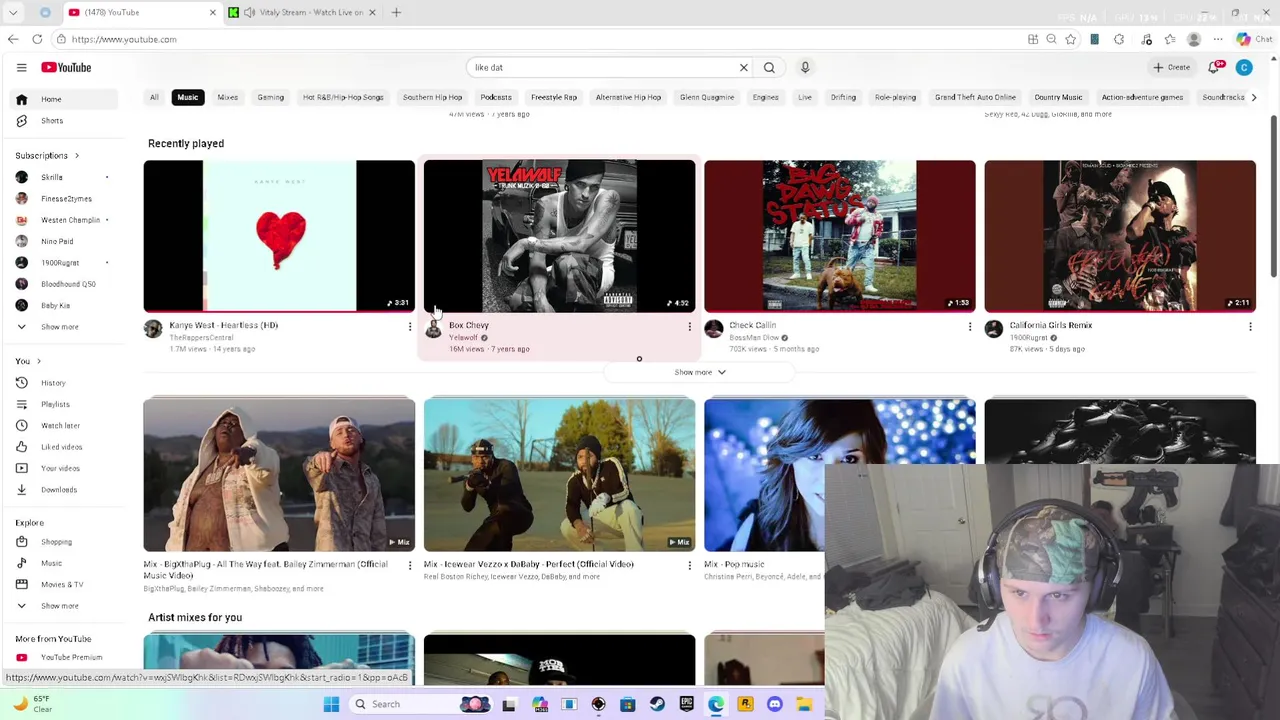
Task: Open Discord from the taskbar
Action: 774,704
